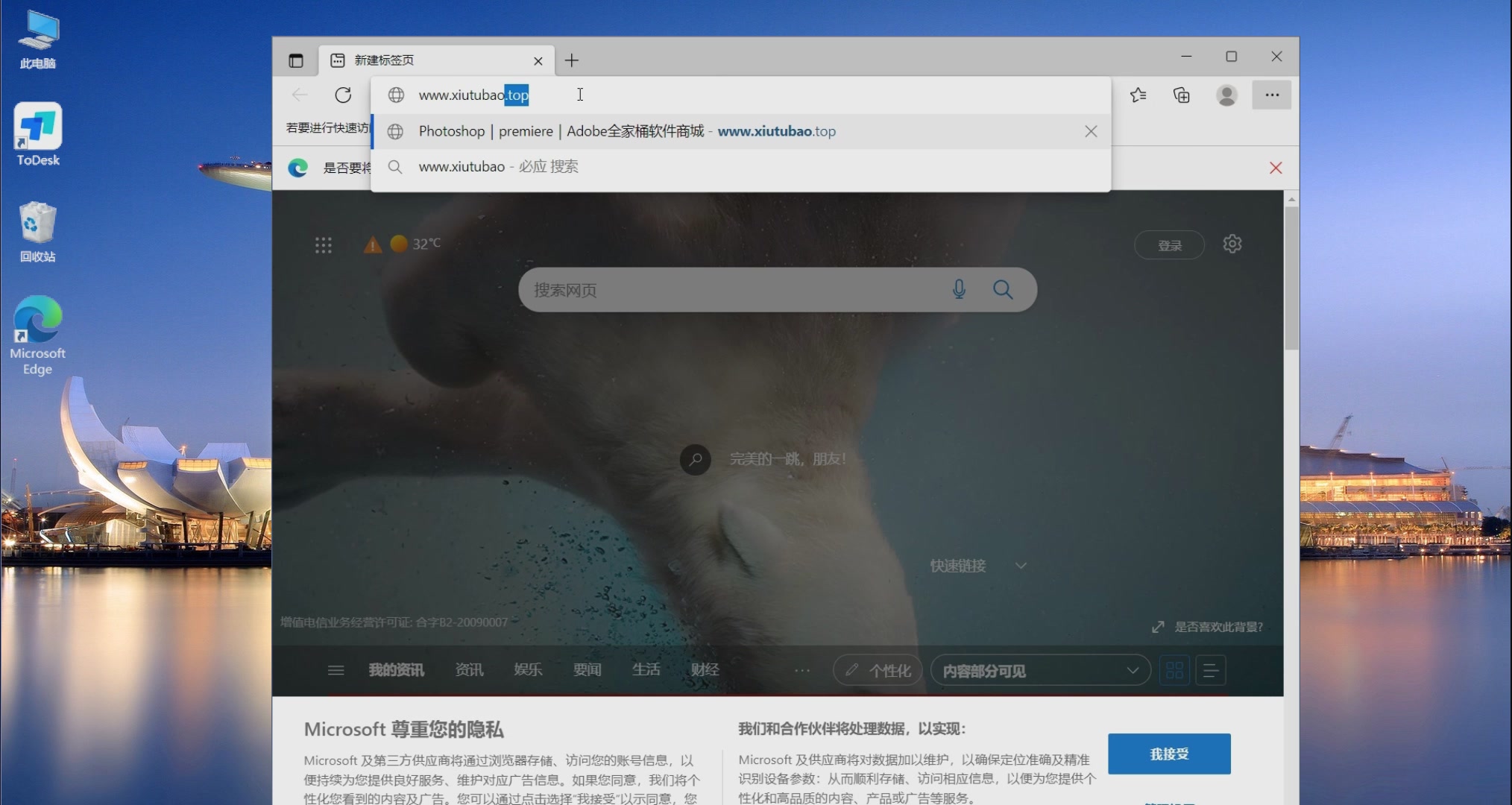Image resolution: width=1512 pixels, height=805 pixels.
Task: Open the user profile avatar
Action: click(x=1226, y=95)
